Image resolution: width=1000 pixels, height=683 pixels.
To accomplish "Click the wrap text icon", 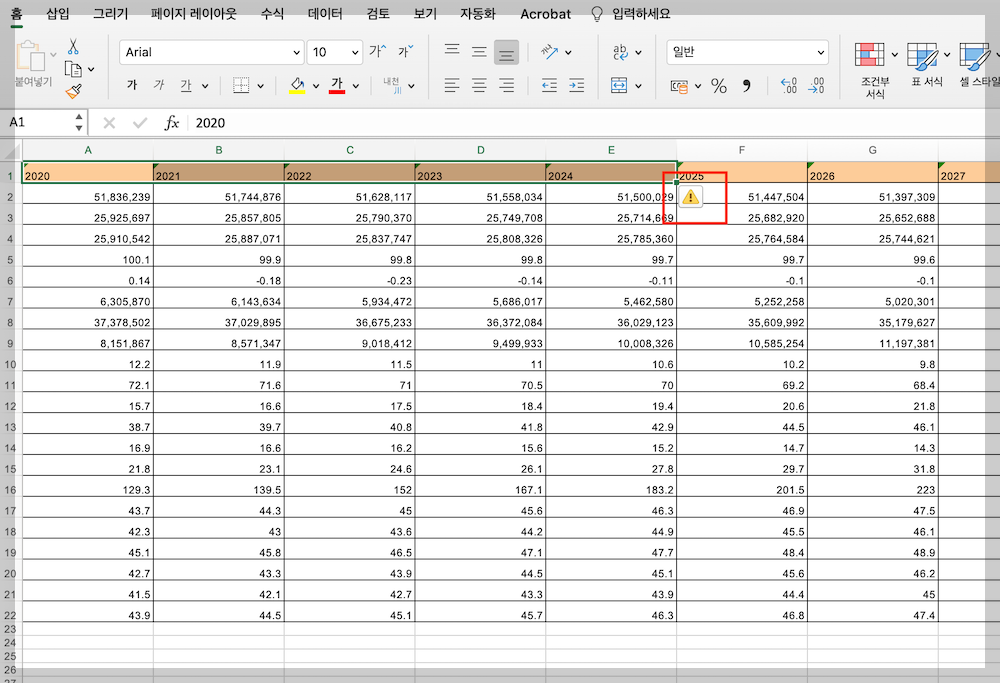I will click(x=620, y=52).
